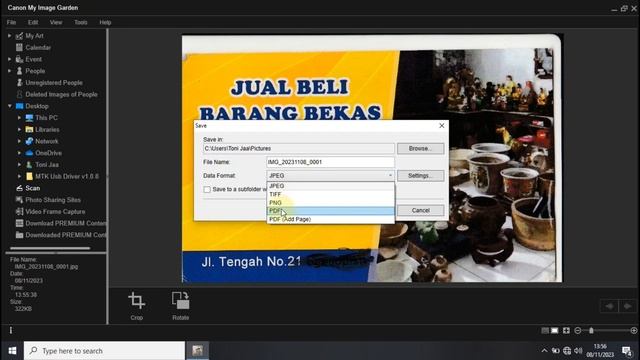Click the Save in path field
This screenshot has height=360, width=640.
pos(299,149)
